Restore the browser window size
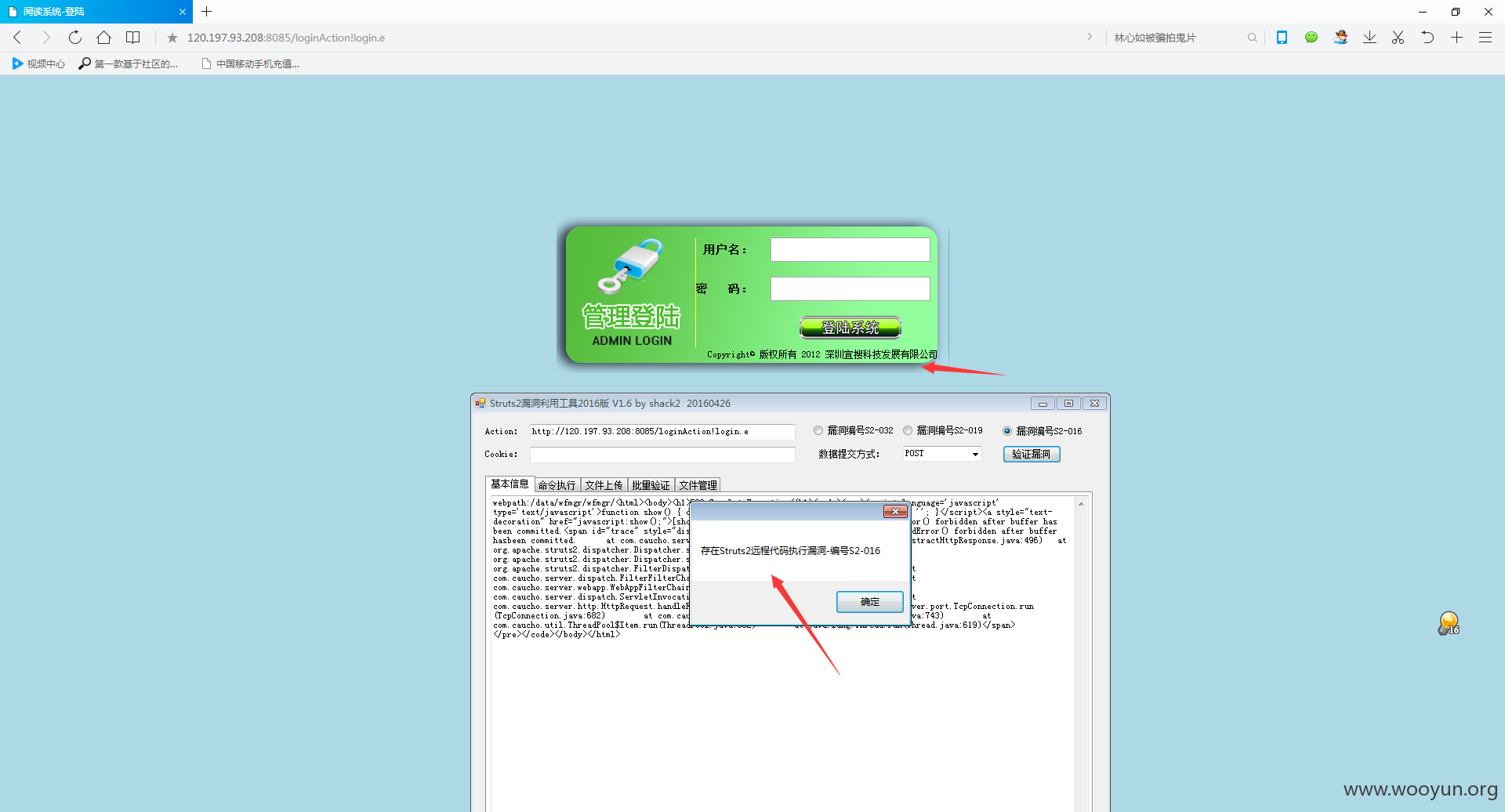This screenshot has width=1505, height=812. 1456,12
